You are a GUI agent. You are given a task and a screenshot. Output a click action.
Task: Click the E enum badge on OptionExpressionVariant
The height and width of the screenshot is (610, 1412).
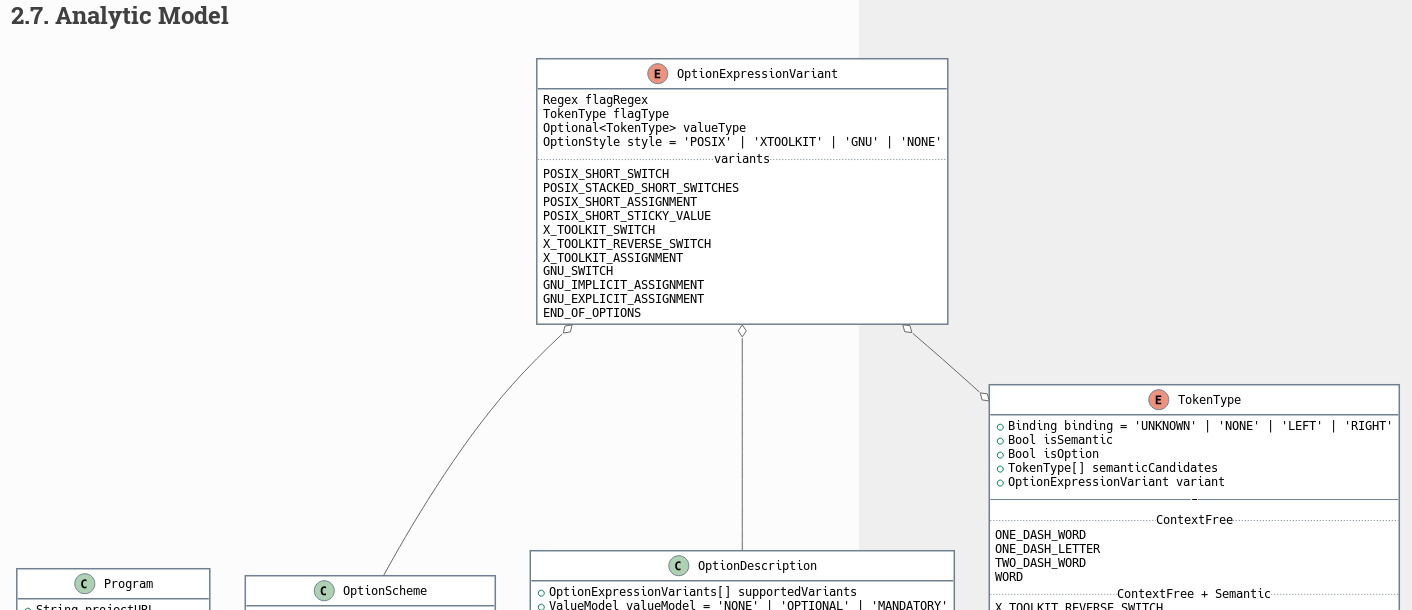tap(657, 73)
